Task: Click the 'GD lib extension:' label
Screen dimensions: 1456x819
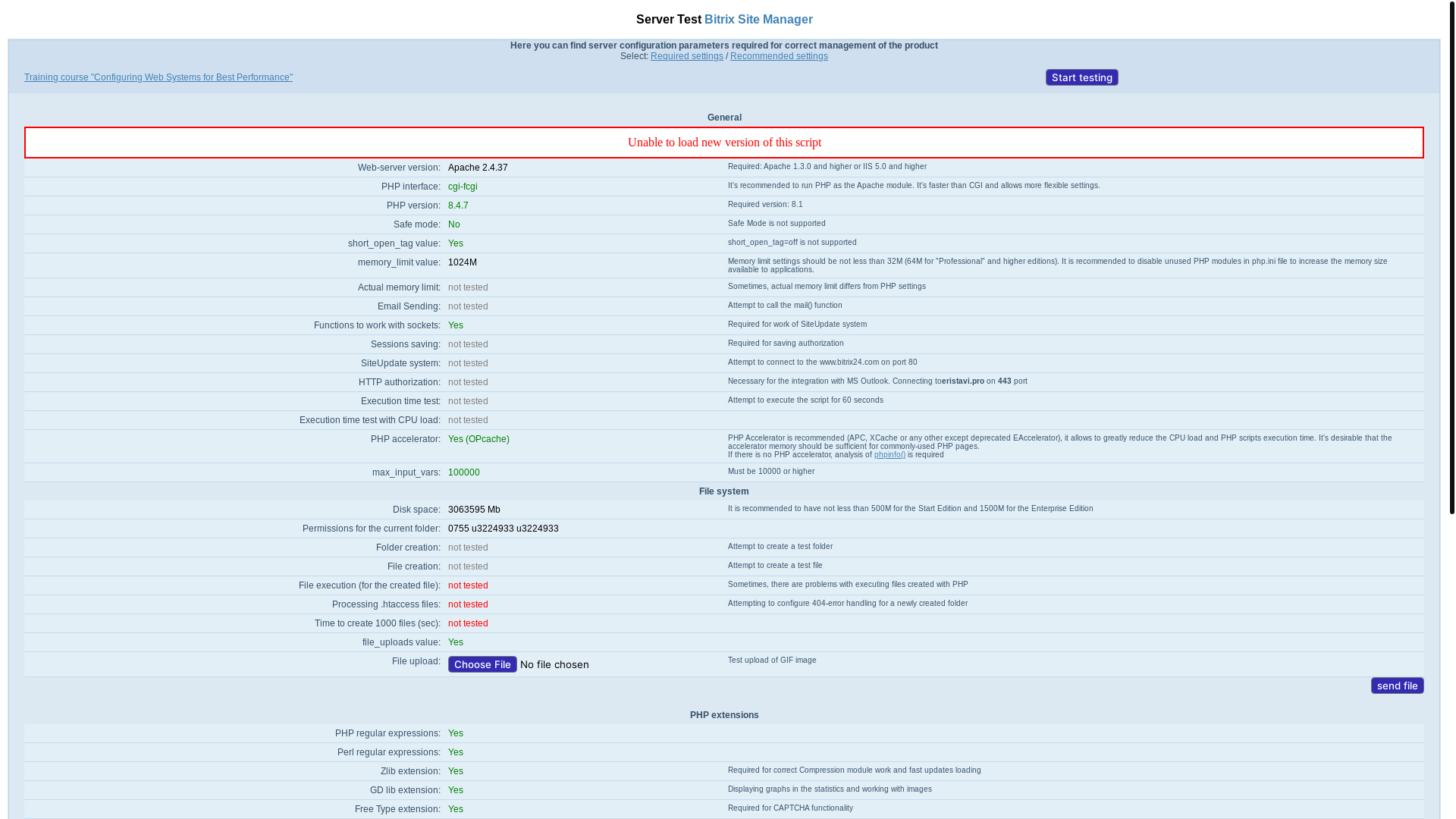Action: (x=405, y=790)
